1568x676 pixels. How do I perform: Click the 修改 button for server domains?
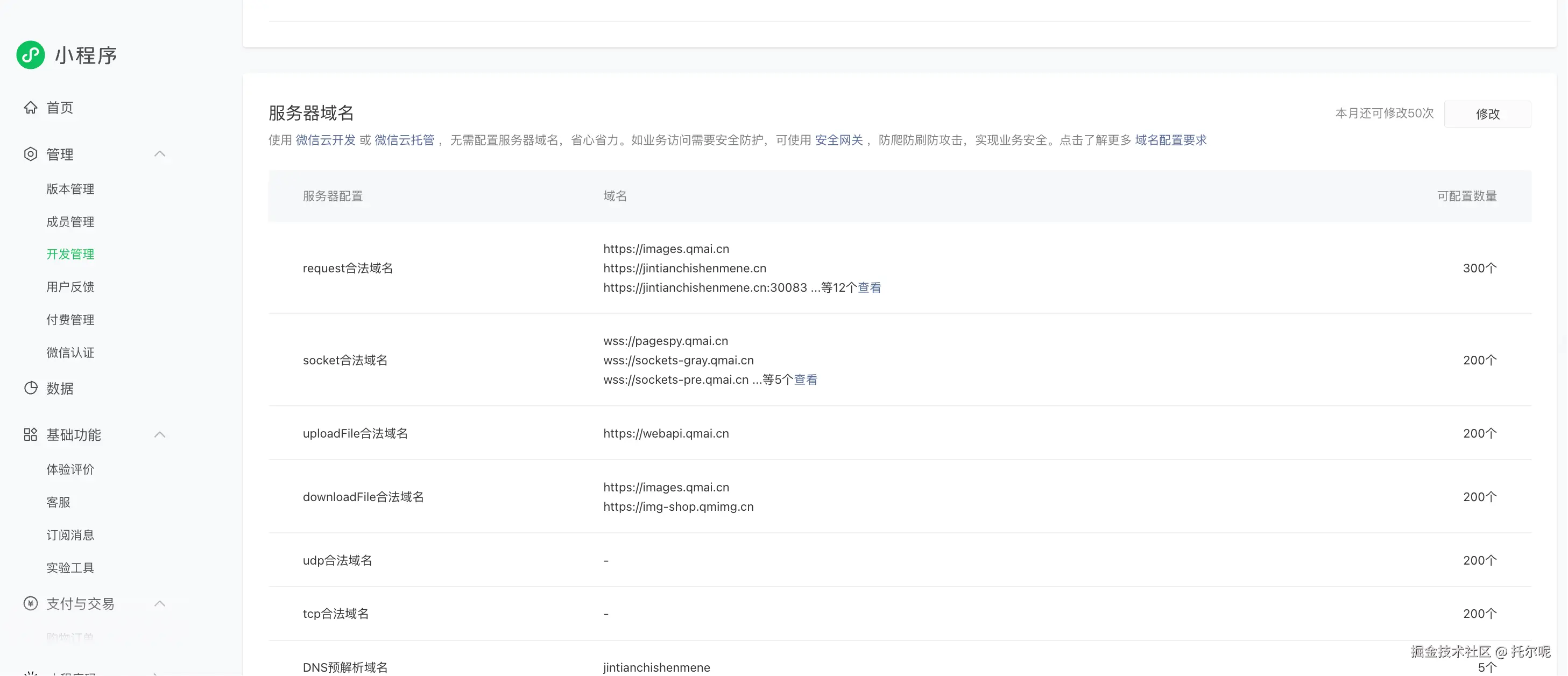[x=1487, y=114]
